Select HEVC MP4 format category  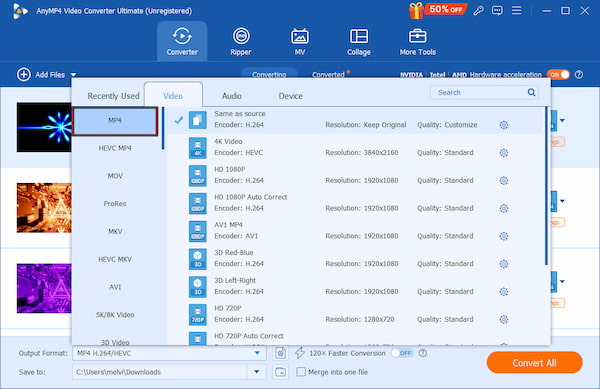[x=115, y=148]
